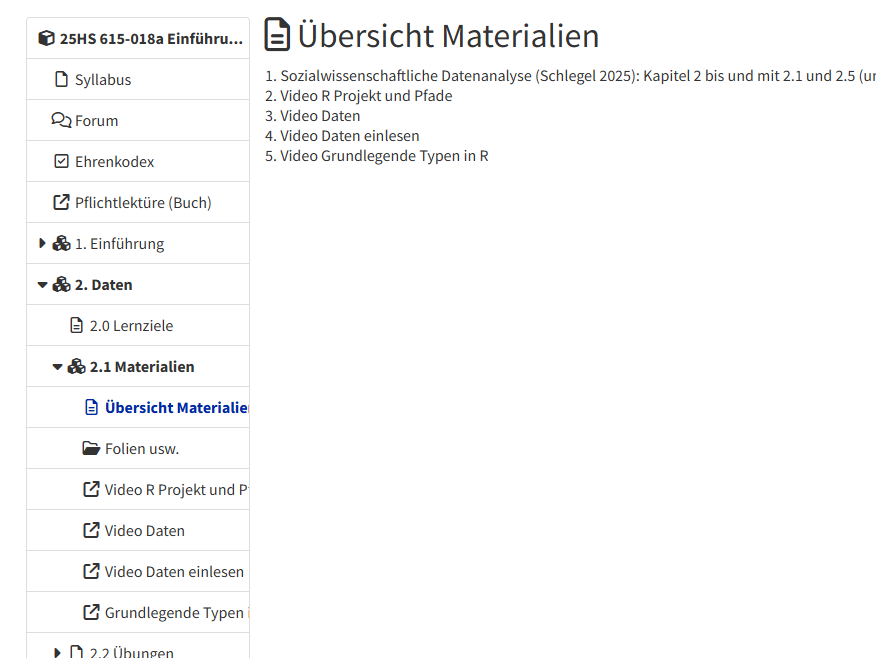Viewport: 876px width, 658px height.
Task: Open Video R Projekt und Pfade sidebar entry
Action: pyautogui.click(x=176, y=490)
